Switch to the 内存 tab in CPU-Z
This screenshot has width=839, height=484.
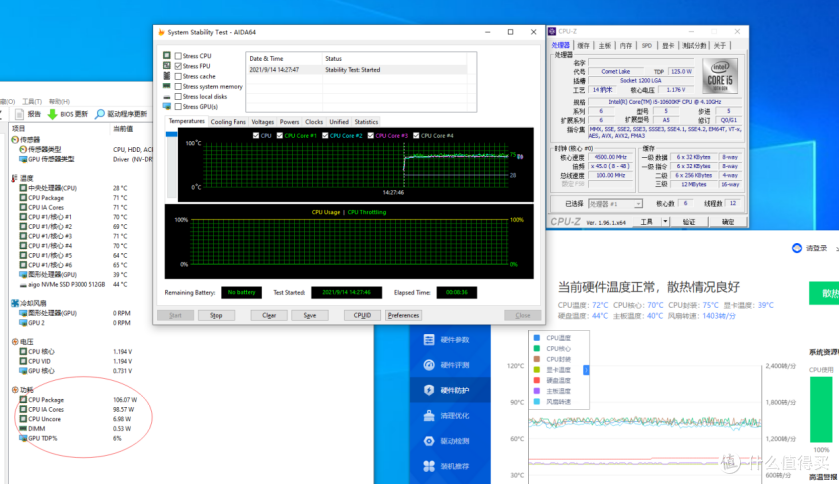coord(625,45)
